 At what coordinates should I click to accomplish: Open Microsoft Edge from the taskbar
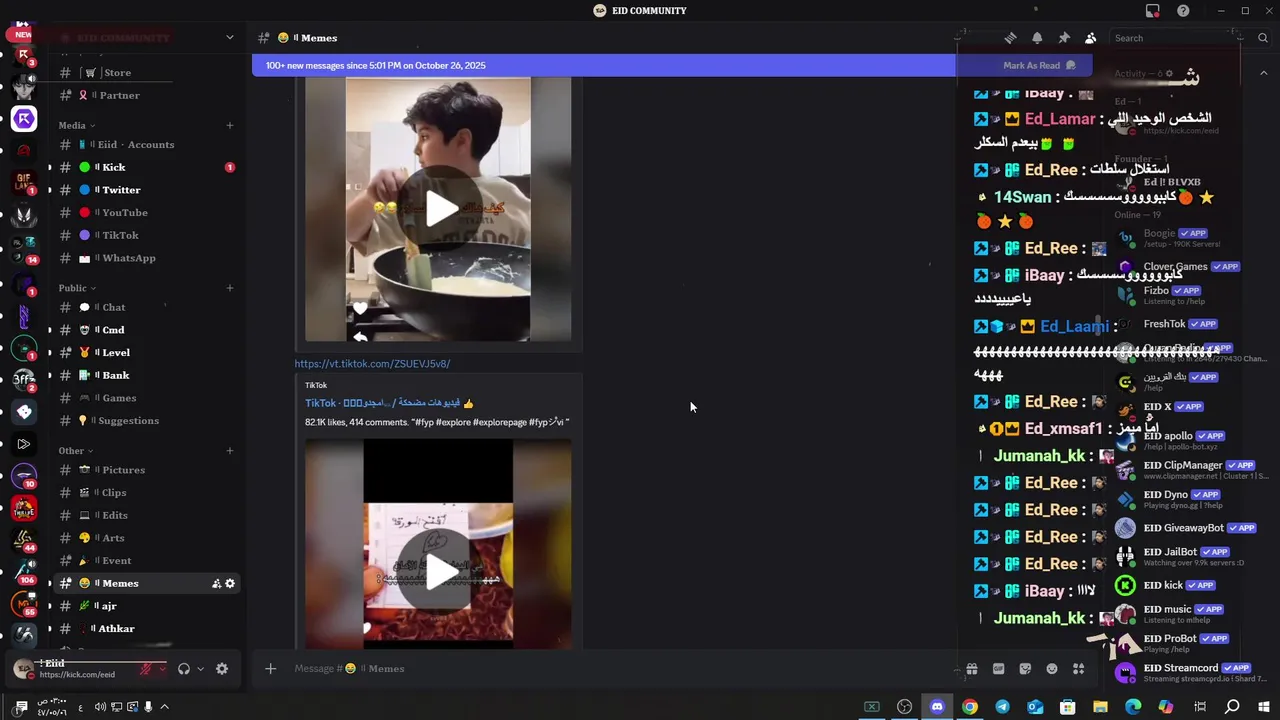coord(1133,707)
